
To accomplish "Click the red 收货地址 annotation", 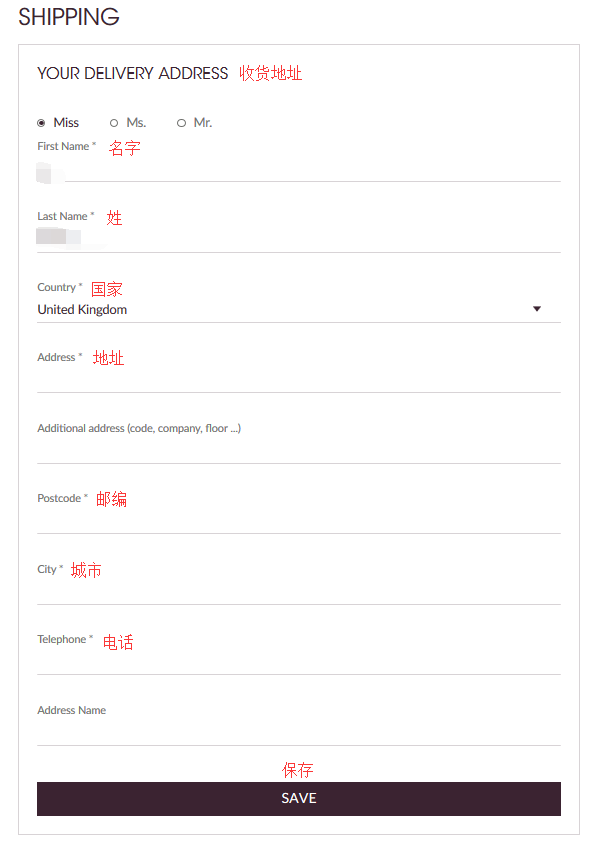I will (270, 74).
